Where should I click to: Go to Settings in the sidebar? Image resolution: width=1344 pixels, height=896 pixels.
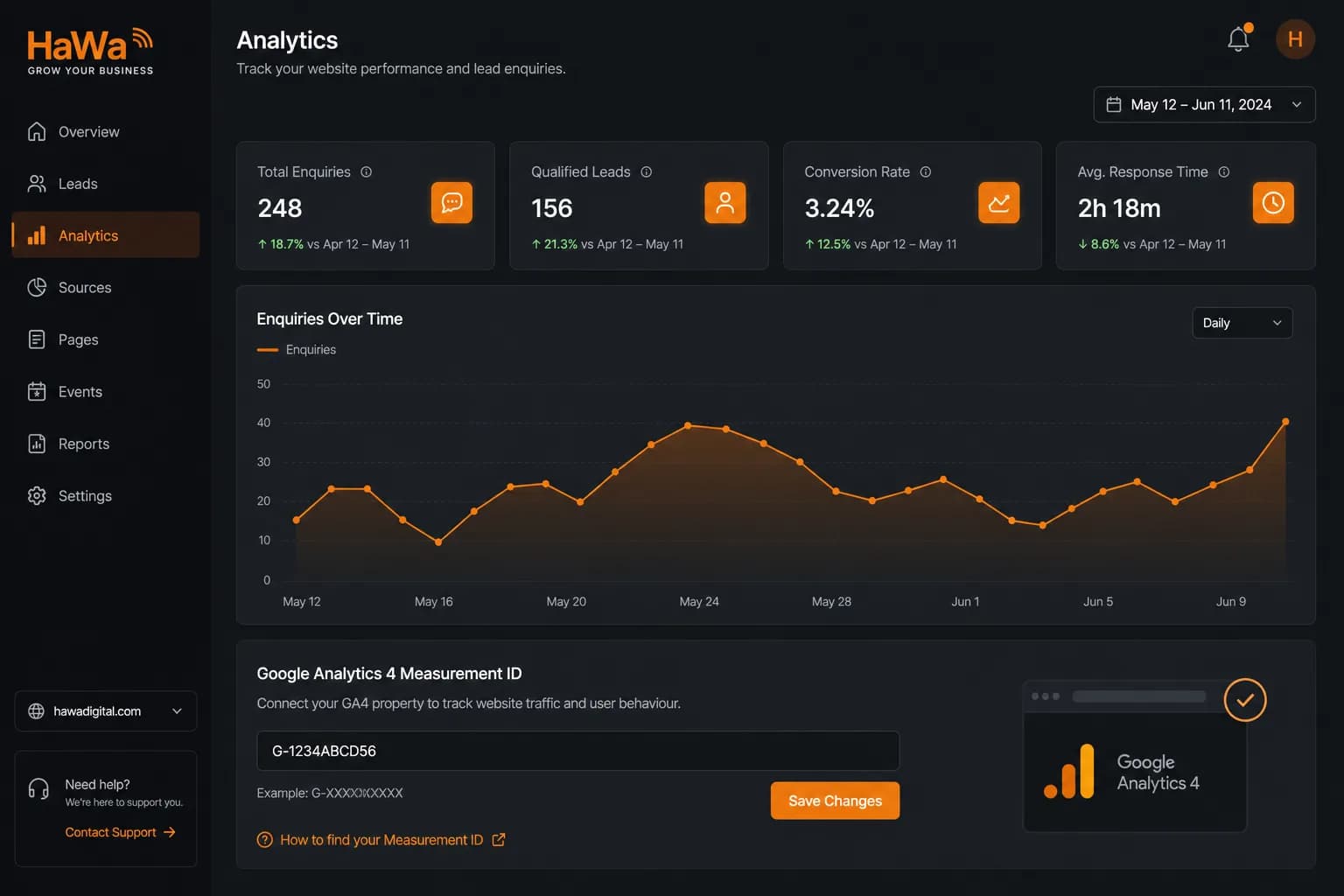[106, 495]
